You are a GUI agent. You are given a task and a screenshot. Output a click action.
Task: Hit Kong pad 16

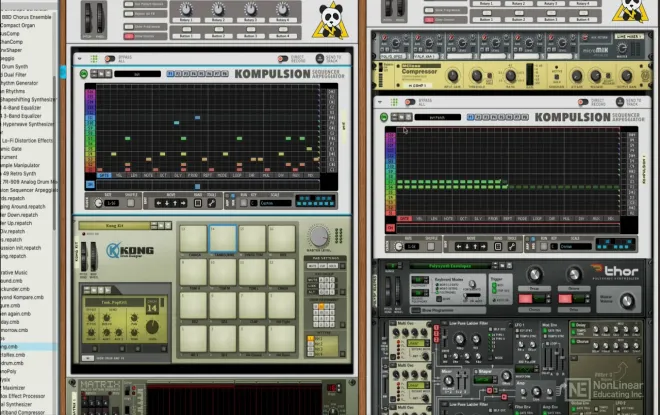point(282,239)
